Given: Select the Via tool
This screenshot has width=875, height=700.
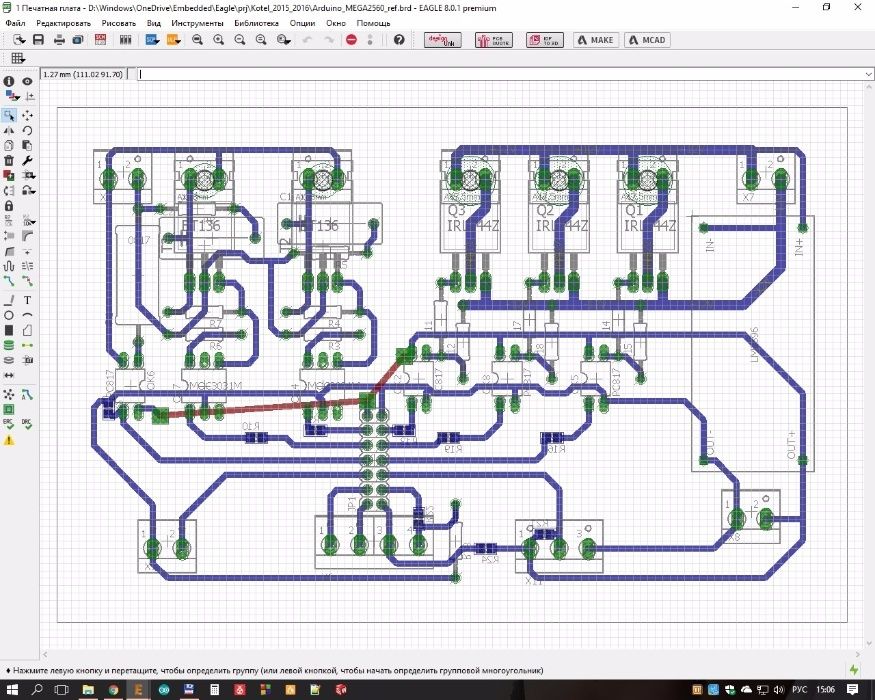Looking at the screenshot, I should tap(9, 346).
